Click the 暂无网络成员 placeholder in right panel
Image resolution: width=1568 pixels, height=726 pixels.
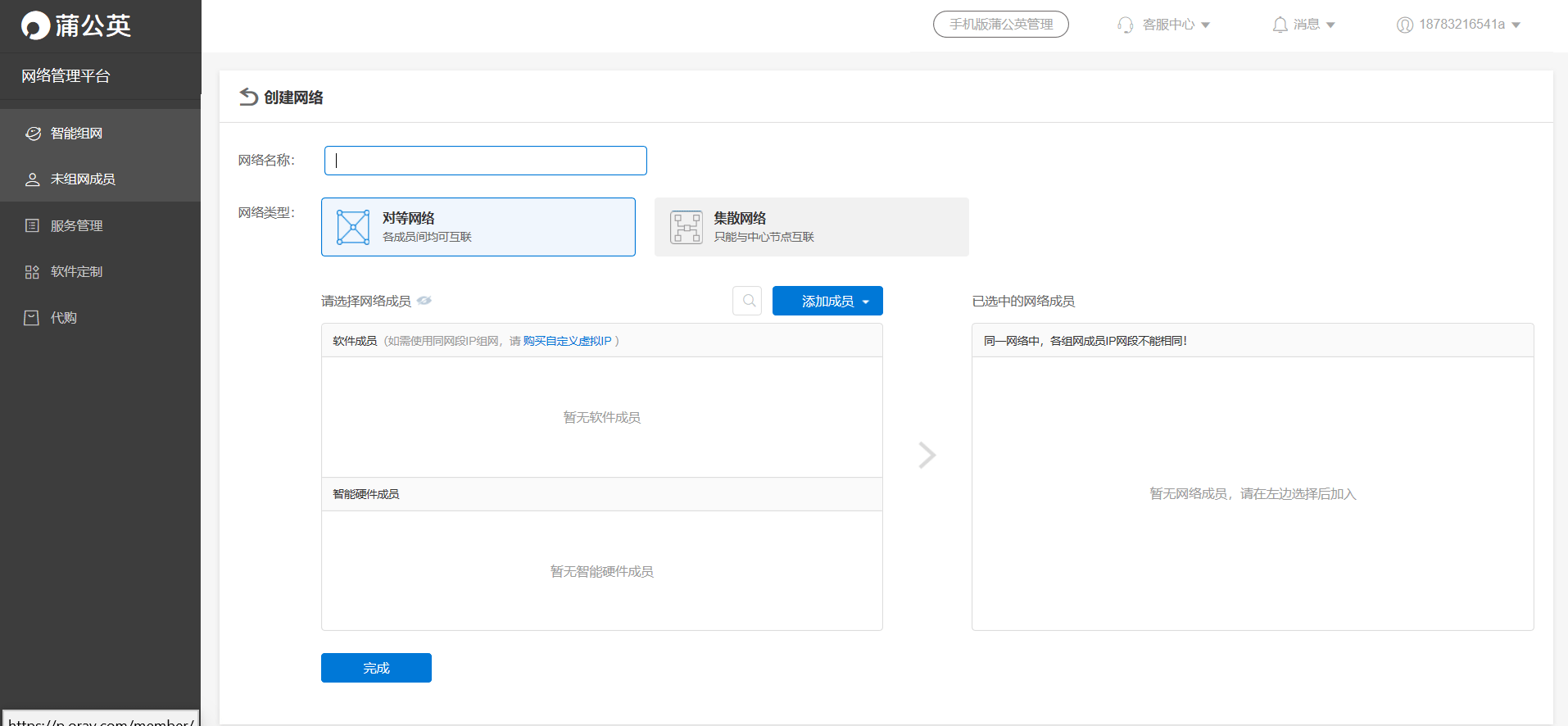(1253, 493)
